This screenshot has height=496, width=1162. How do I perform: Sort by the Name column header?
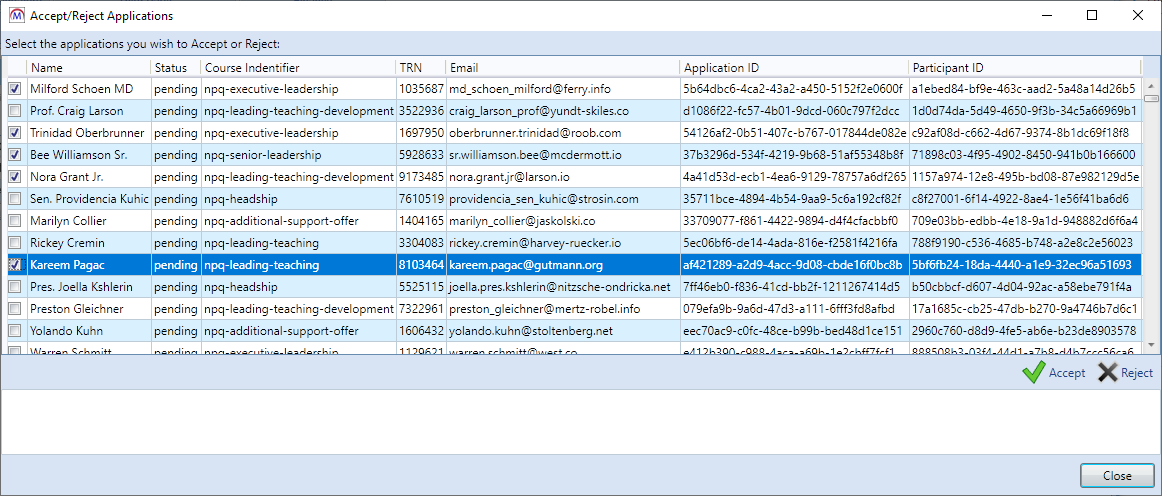pyautogui.click(x=88, y=67)
